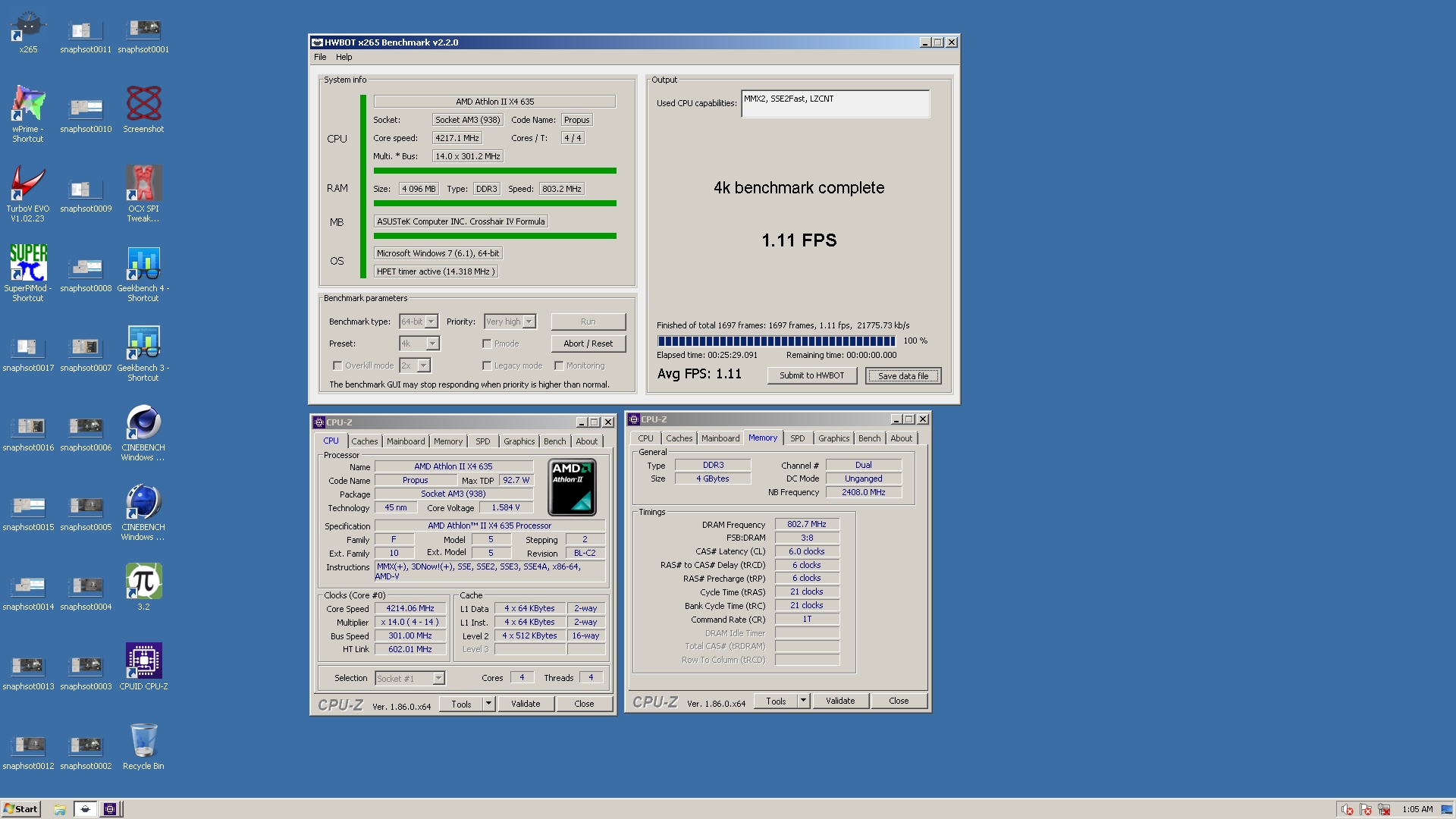
Task: Switch to the CPU-Z taskbar button
Action: point(110,809)
